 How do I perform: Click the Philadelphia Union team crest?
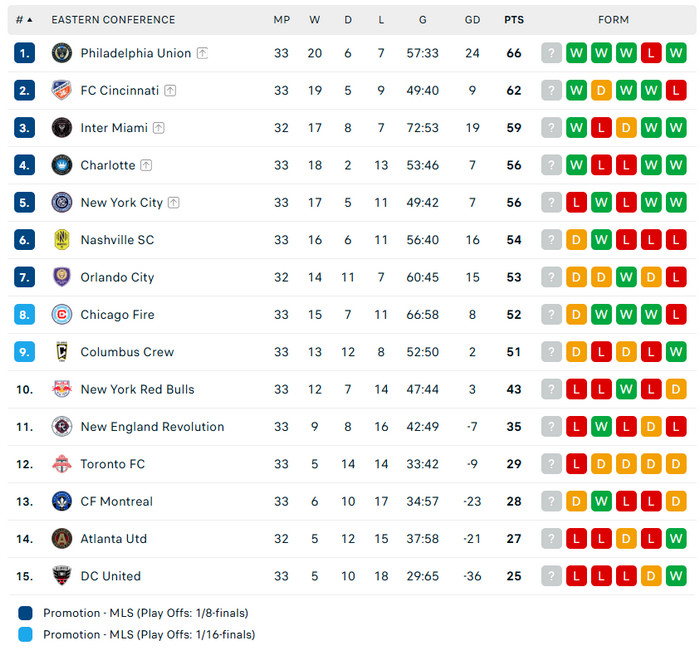coord(62,53)
